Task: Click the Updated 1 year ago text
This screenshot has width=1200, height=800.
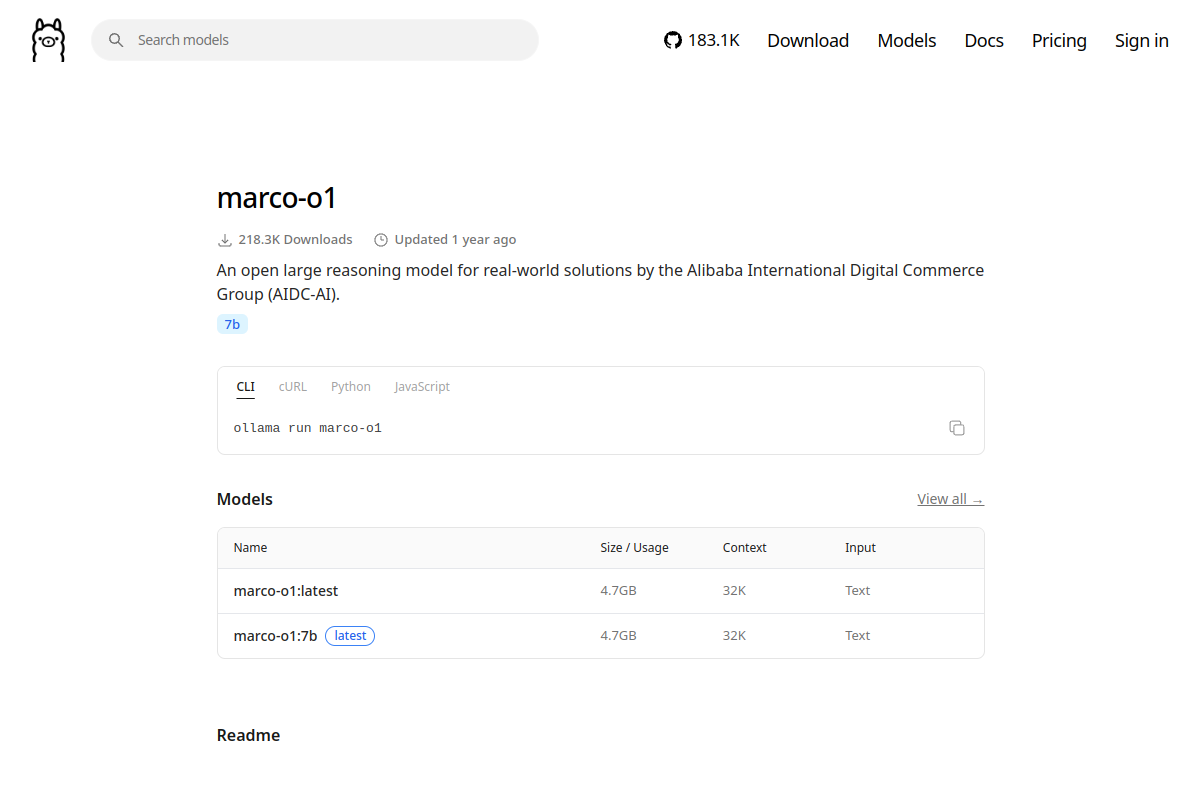Action: 455,240
